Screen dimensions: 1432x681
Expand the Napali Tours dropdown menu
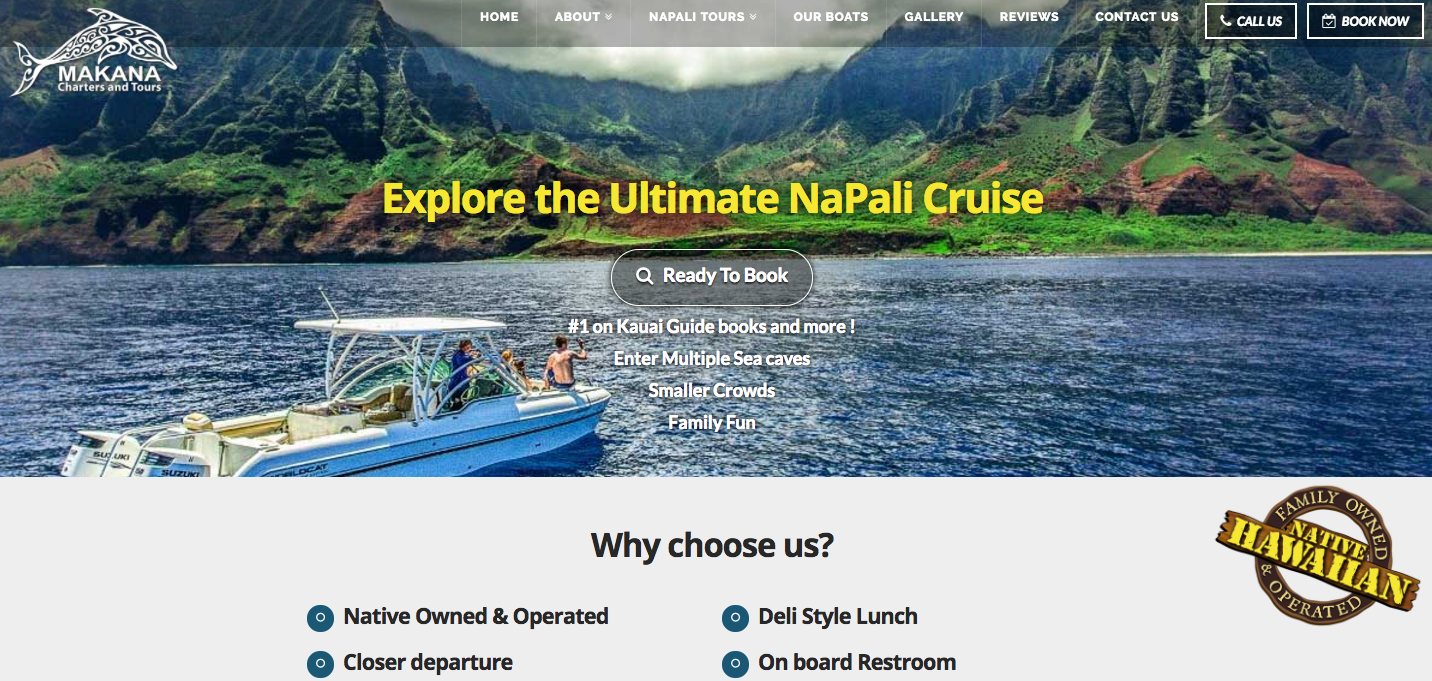coord(703,17)
